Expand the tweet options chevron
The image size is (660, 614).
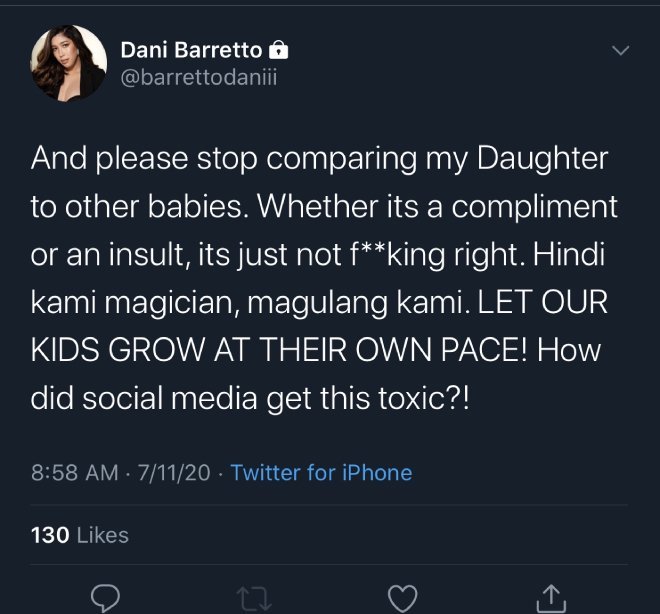pos(620,51)
